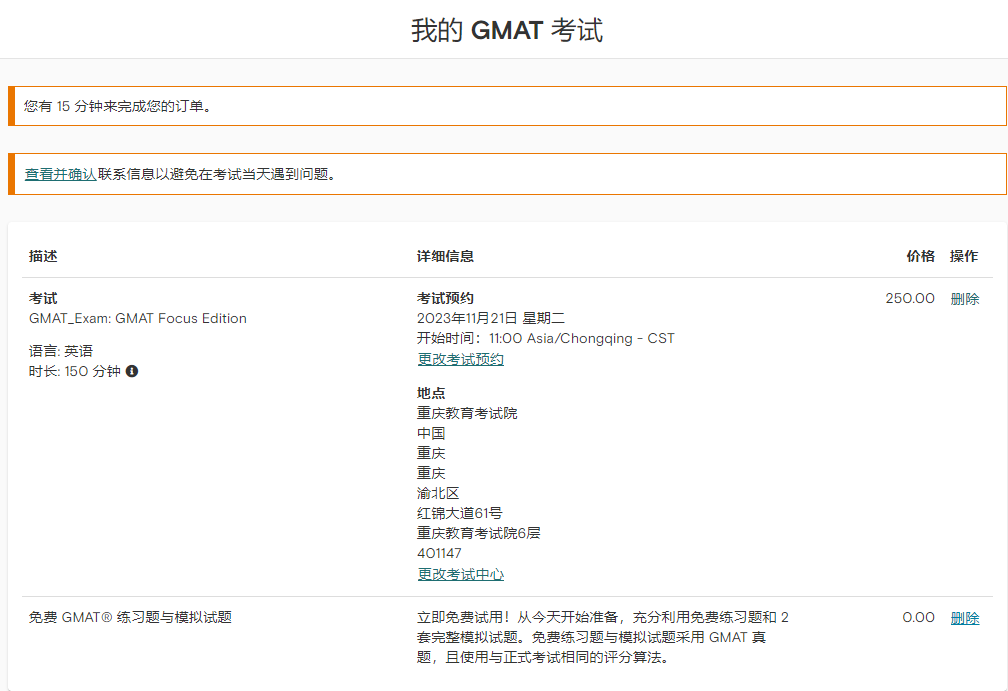Select the page heading 我的 GMAT 考试
Image resolution: width=1008 pixels, height=691 pixels.
(507, 30)
